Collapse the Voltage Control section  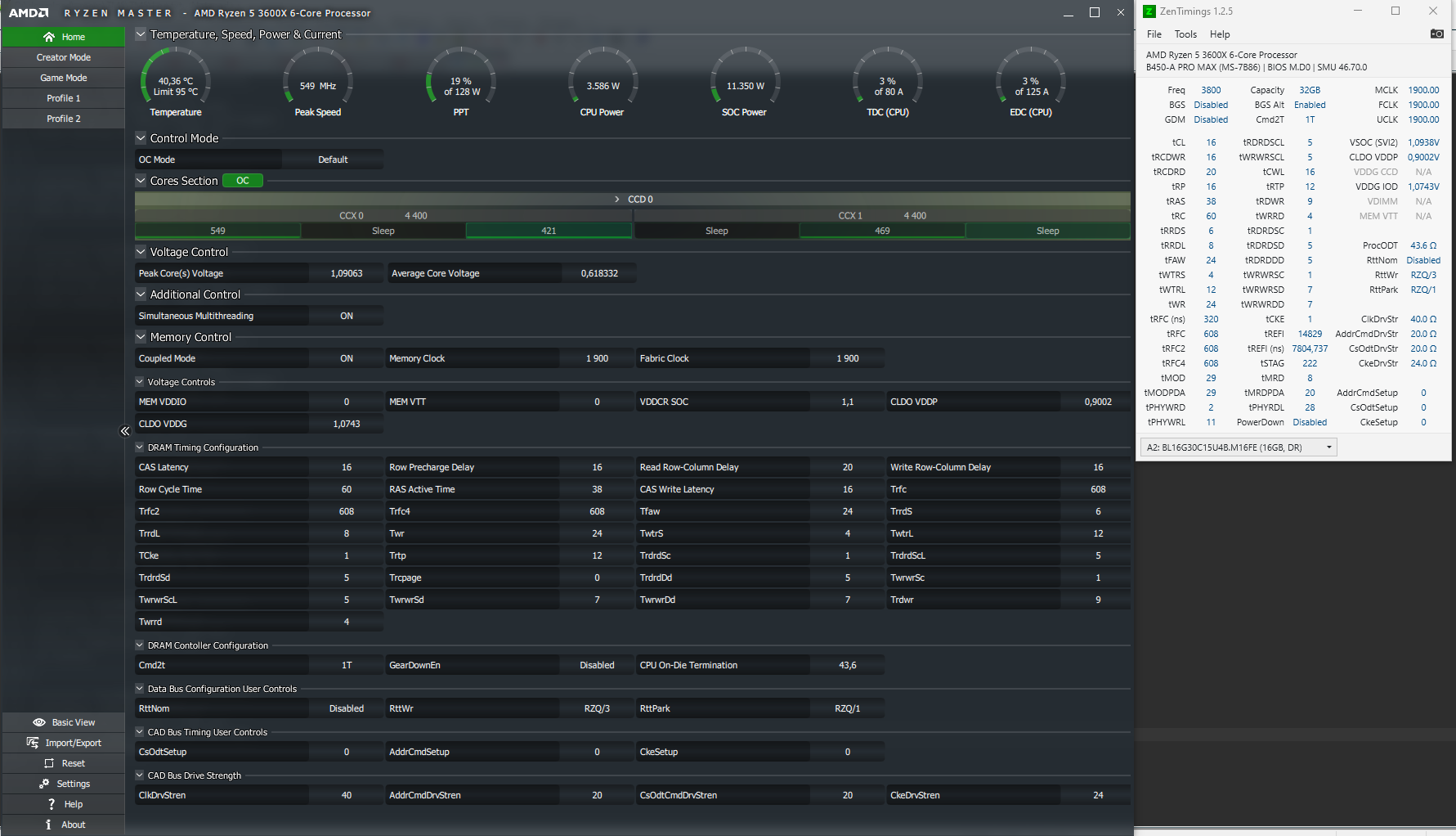[x=141, y=252]
